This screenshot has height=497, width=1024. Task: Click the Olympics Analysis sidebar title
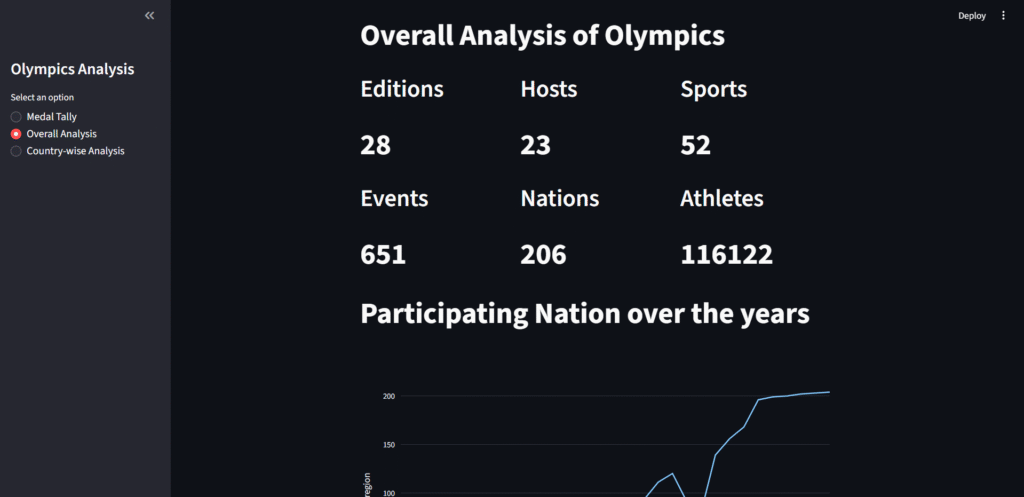(72, 69)
